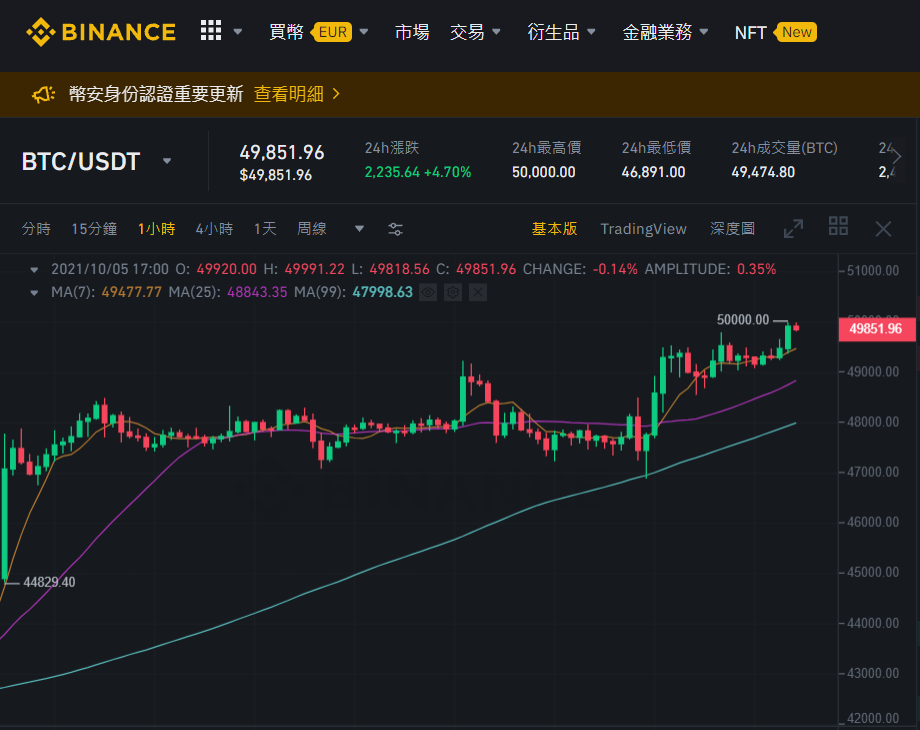Toggle MA indicator visibility eye icon
The width and height of the screenshot is (920, 730).
[428, 292]
